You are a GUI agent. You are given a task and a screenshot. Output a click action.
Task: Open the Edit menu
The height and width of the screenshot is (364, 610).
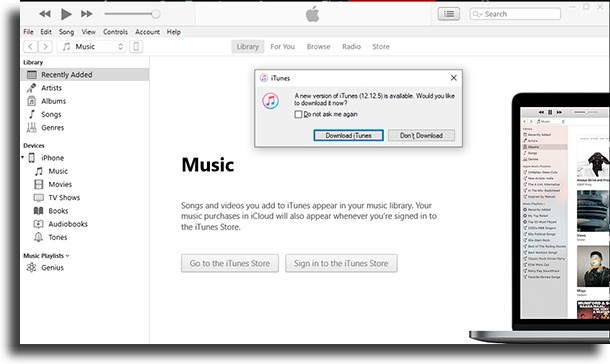(x=46, y=32)
